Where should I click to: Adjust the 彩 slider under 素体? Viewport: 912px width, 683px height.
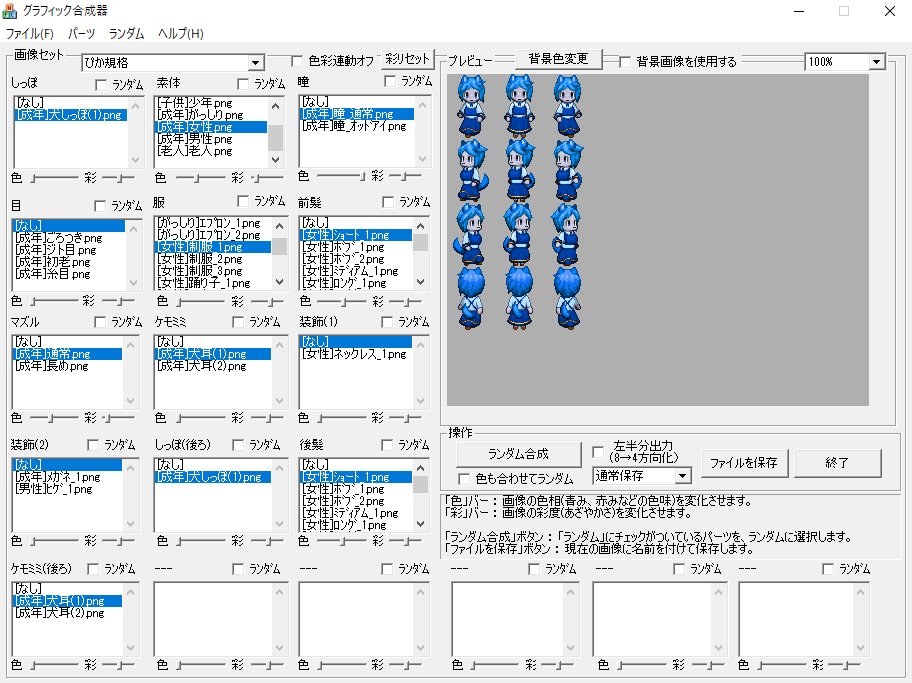point(268,177)
